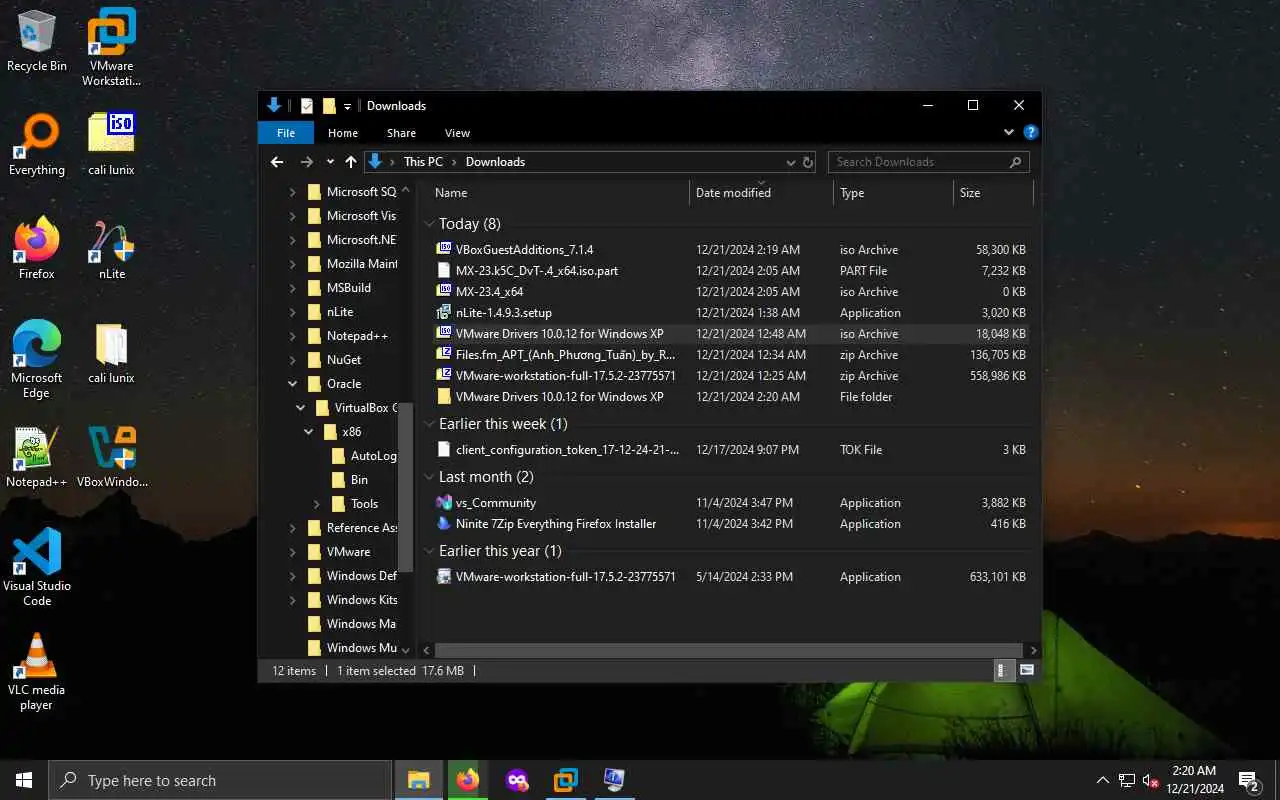Expand the ribbon chevron
Image resolution: width=1280 pixels, height=800 pixels.
1009,132
